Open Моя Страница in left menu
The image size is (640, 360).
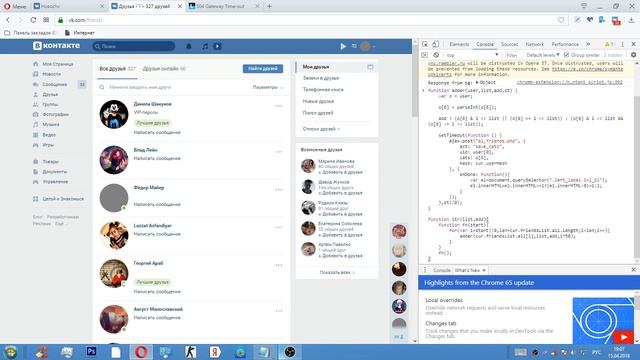click(58, 64)
